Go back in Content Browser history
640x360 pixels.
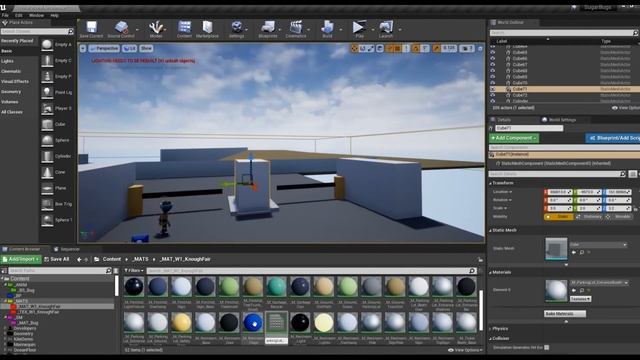pos(79,260)
